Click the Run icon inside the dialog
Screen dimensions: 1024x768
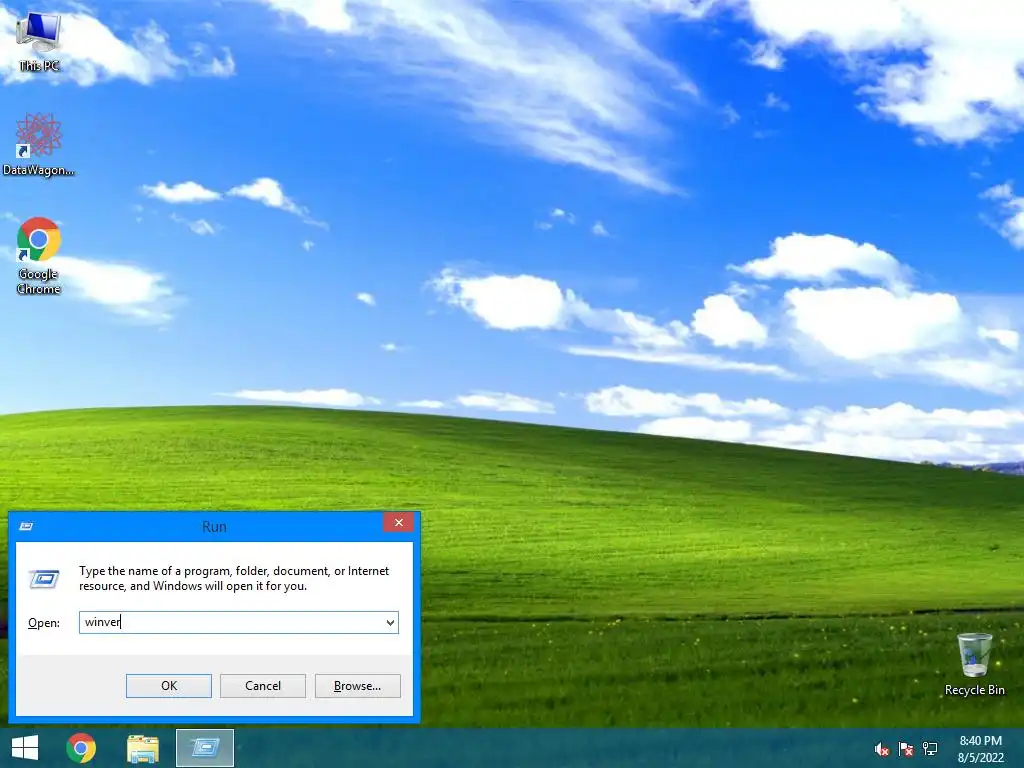44,579
